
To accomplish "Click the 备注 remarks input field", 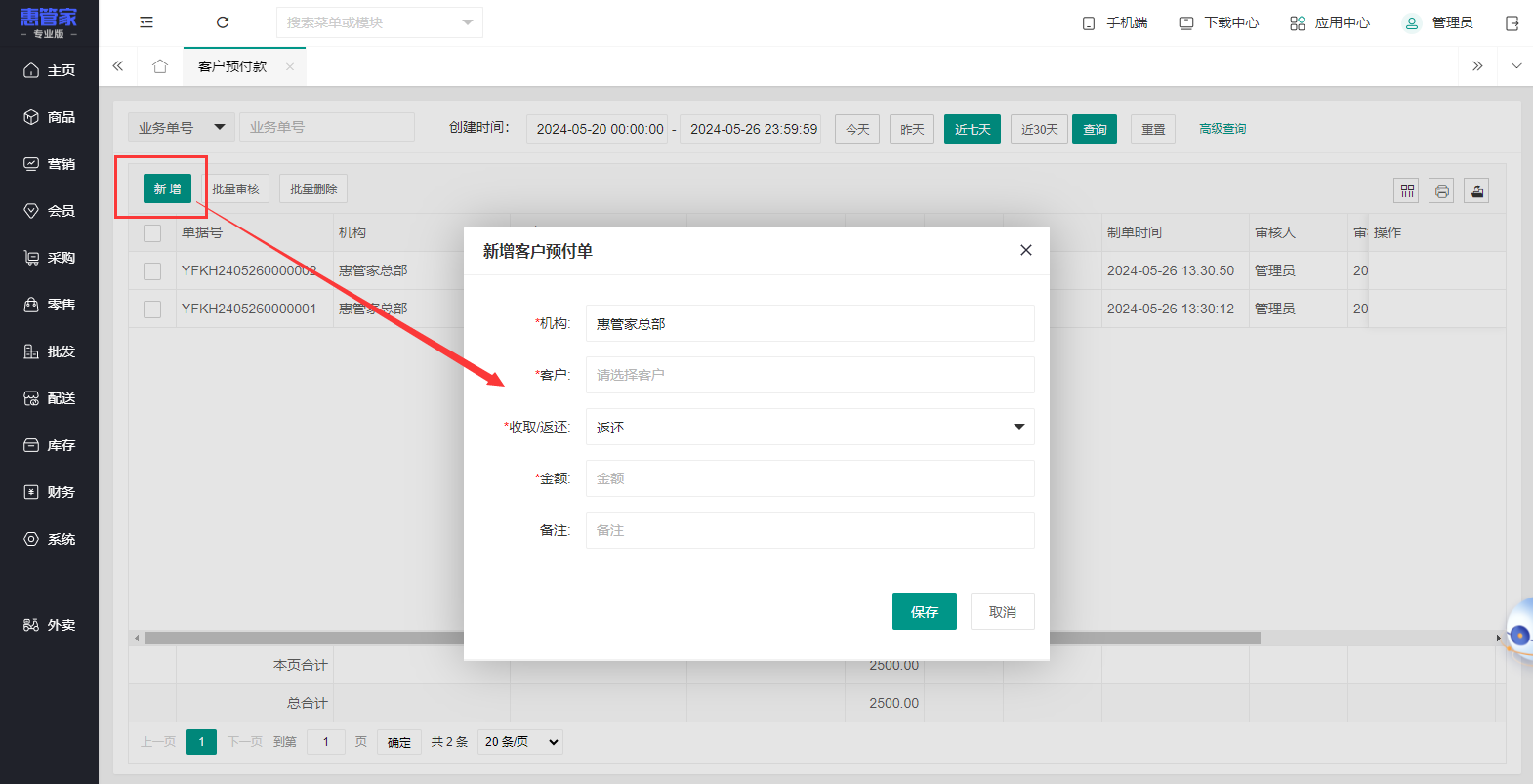I will pos(810,530).
